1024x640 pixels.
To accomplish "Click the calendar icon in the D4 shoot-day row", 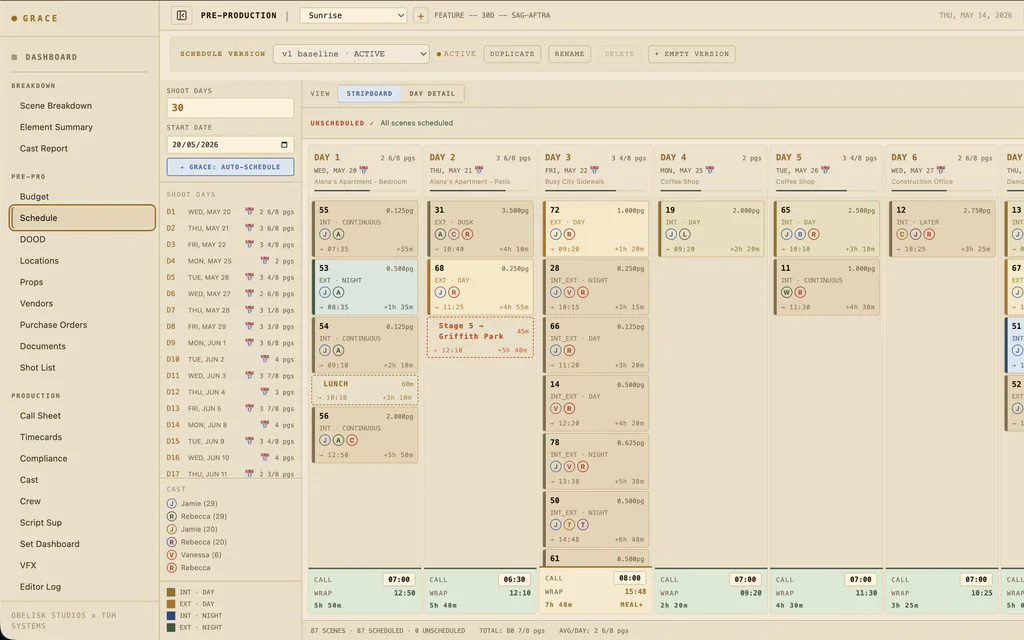I will coord(264,261).
